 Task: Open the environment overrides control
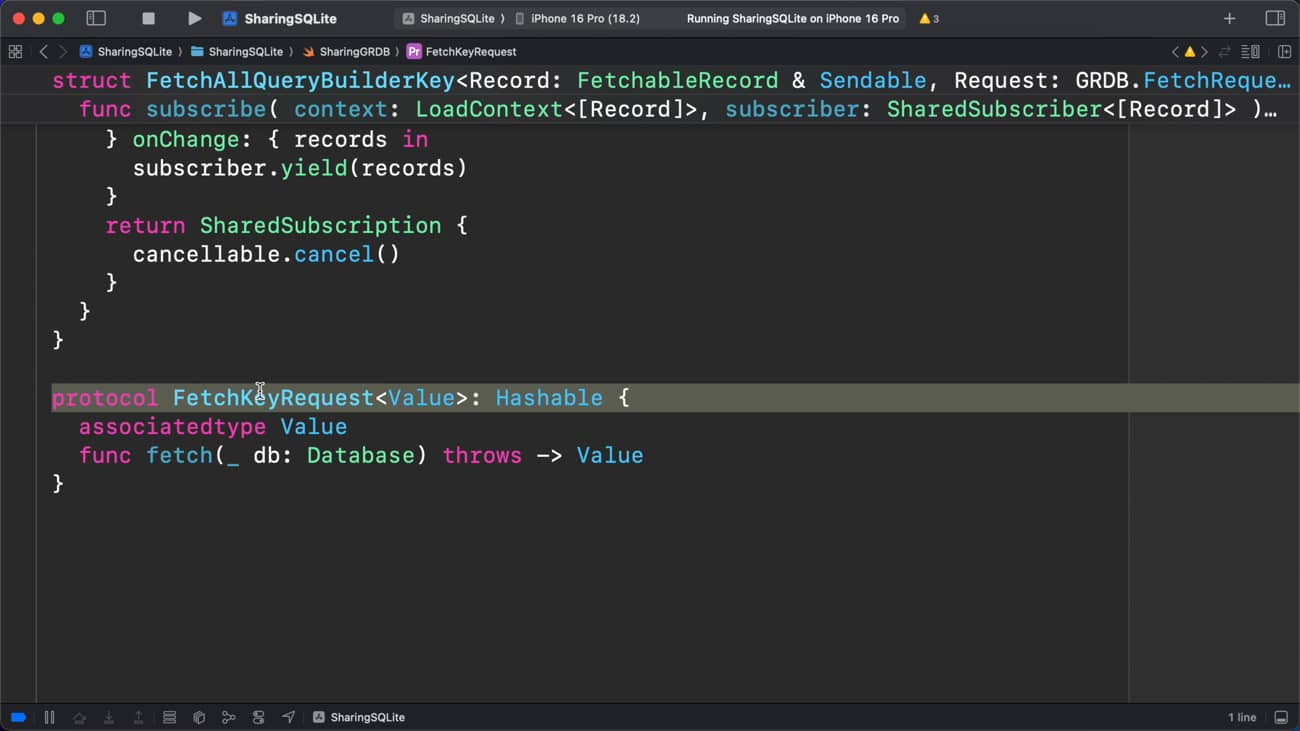click(x=259, y=717)
